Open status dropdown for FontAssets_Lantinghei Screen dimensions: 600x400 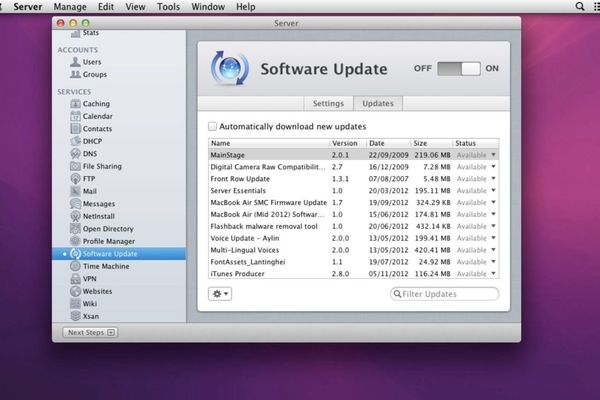click(x=493, y=262)
